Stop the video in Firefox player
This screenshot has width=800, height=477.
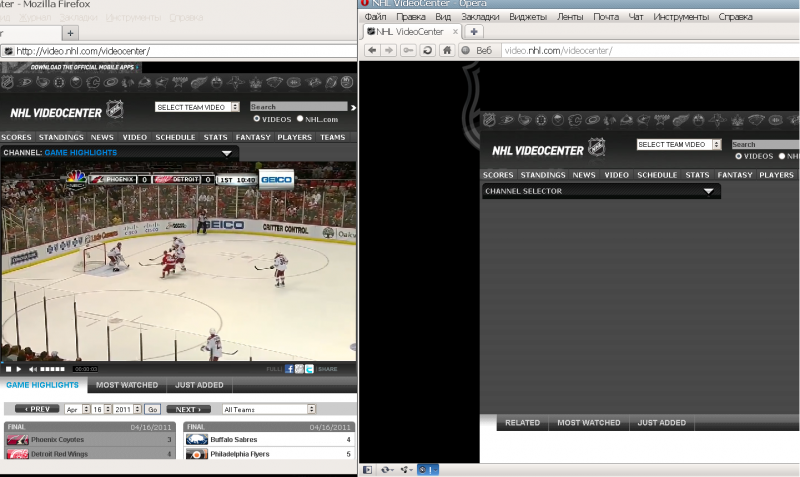[x=8, y=369]
